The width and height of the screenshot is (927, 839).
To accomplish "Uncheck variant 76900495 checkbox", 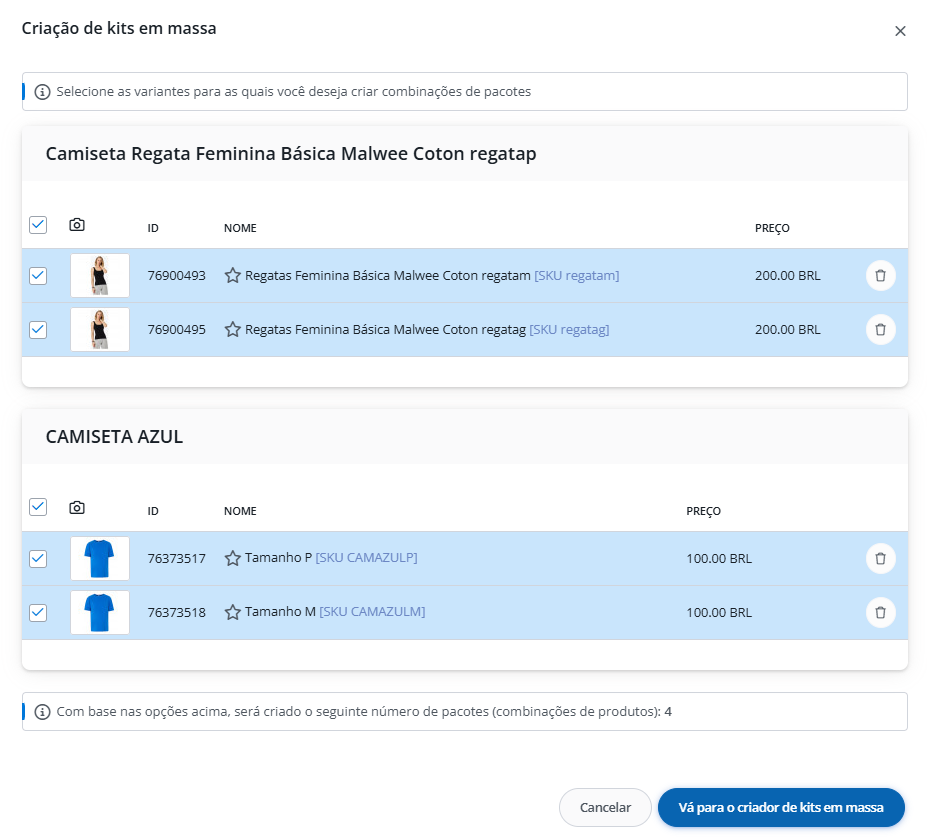I will 38,329.
